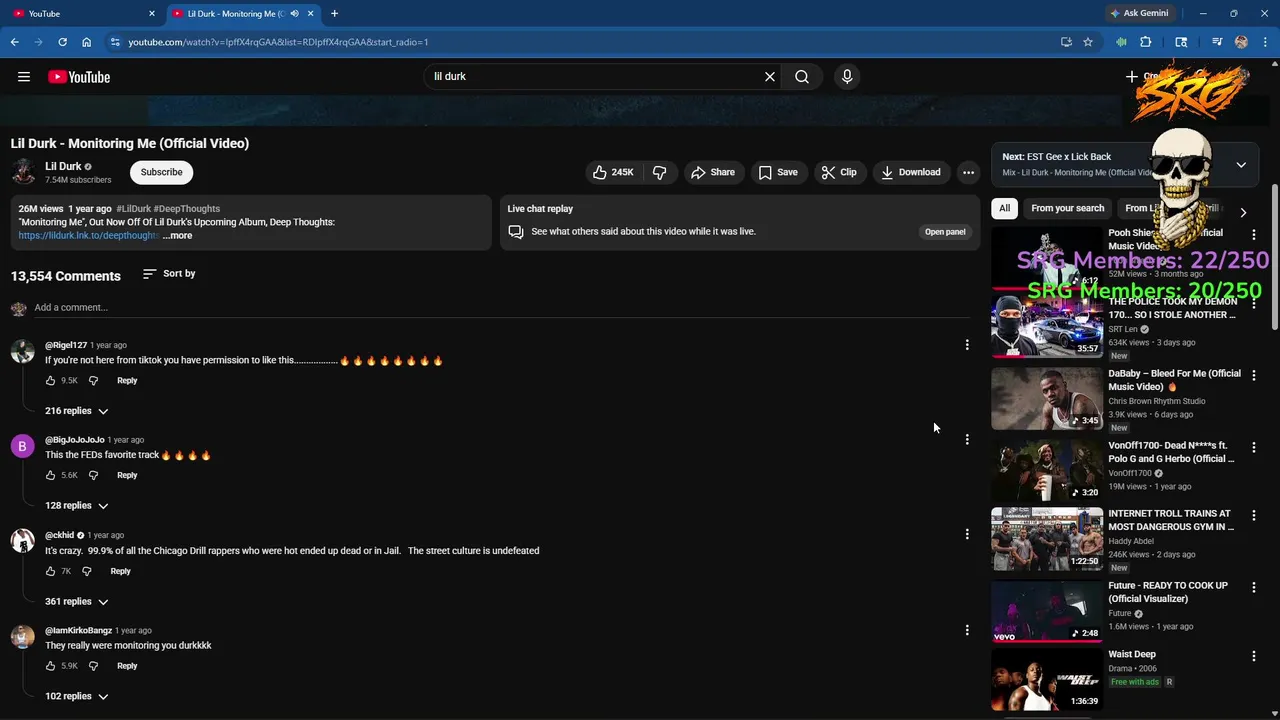
Task: Collapse the mix playlist with chevron
Action: click(1241, 165)
